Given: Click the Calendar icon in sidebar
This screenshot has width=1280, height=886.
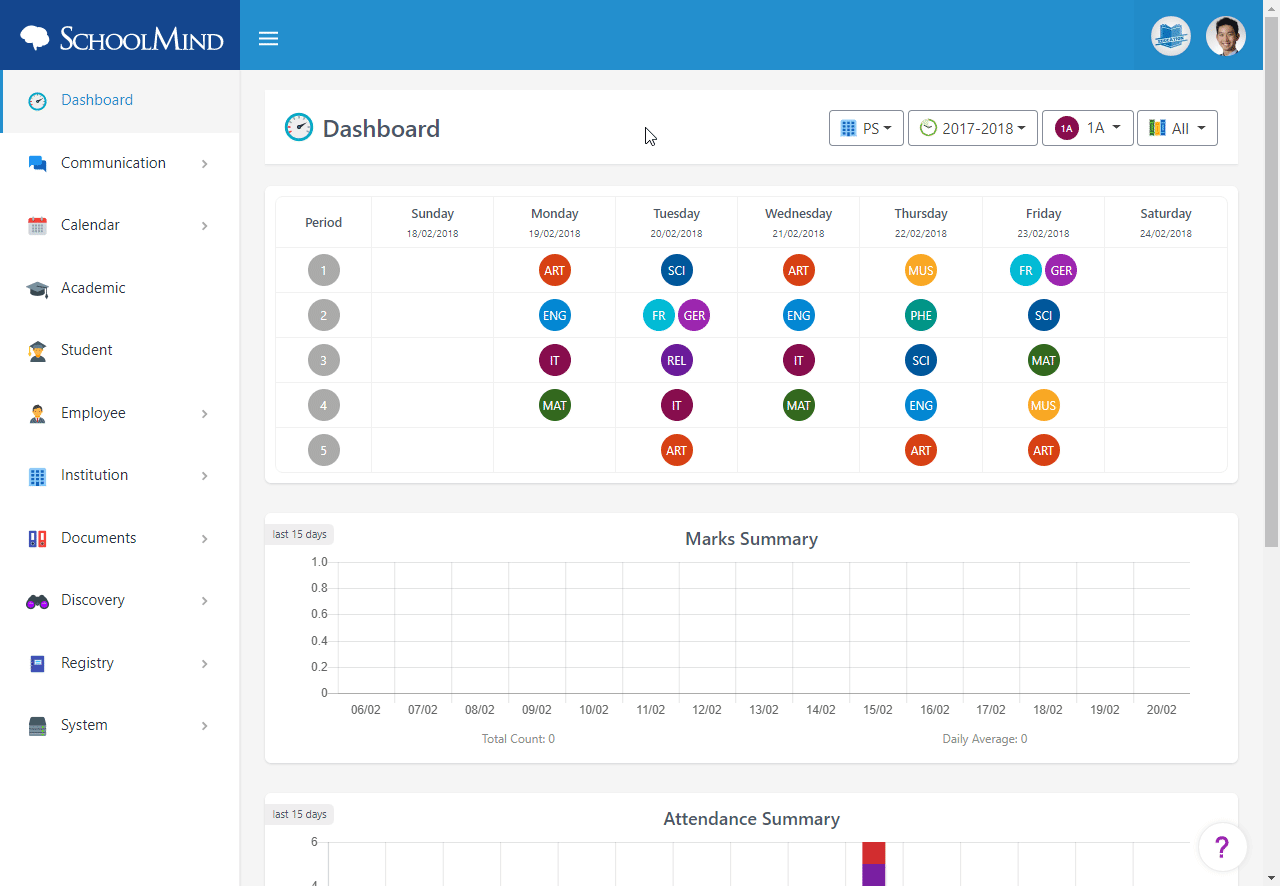Looking at the screenshot, I should point(37,226).
